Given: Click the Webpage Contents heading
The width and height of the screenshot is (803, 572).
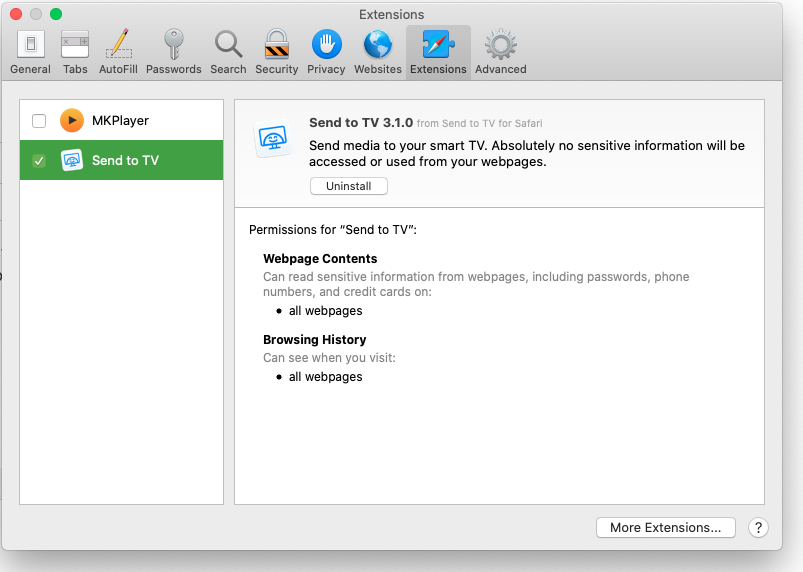Looking at the screenshot, I should pyautogui.click(x=320, y=259).
